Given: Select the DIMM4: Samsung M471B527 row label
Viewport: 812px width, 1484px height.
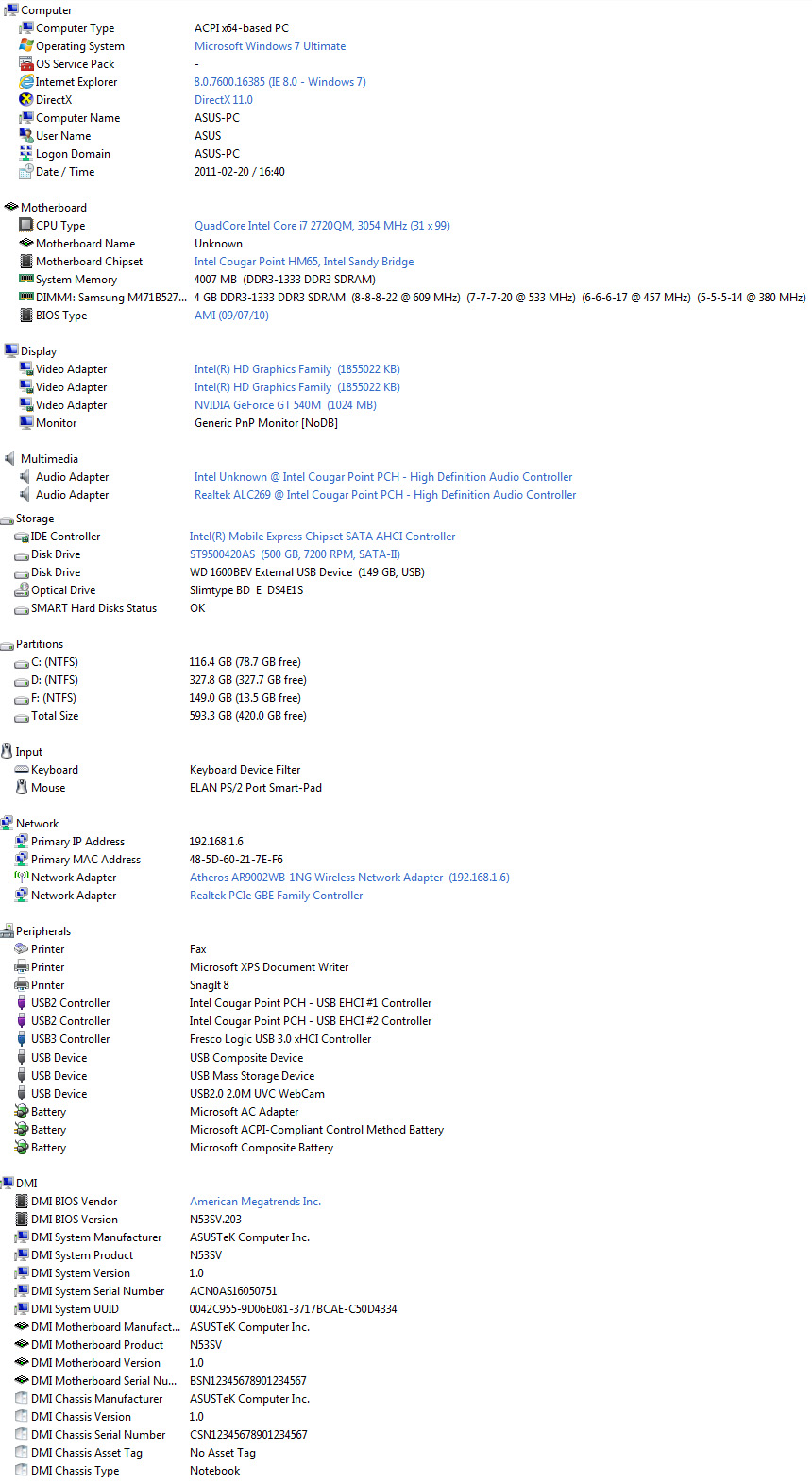Looking at the screenshot, I should click(110, 297).
